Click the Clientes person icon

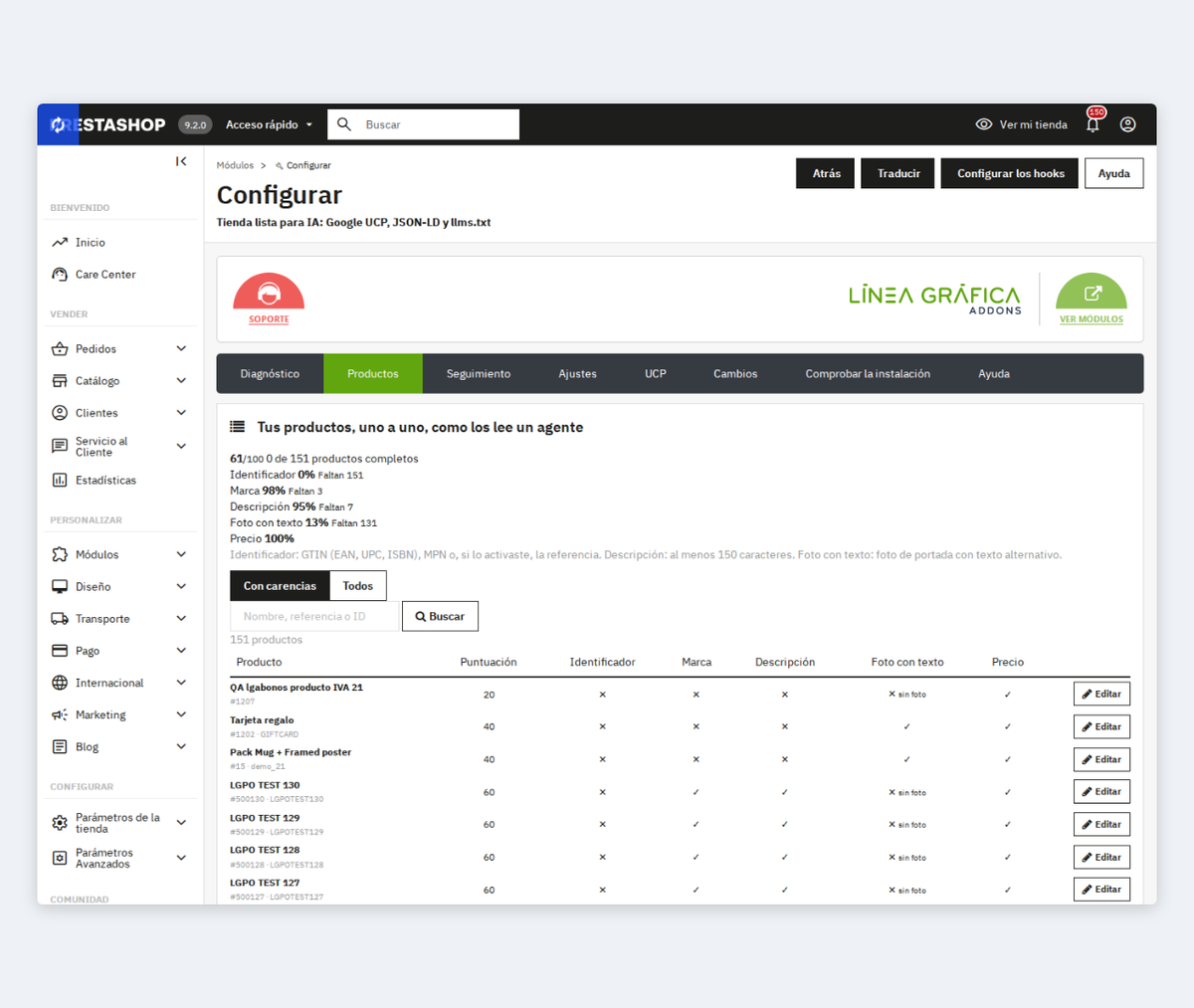coord(60,413)
